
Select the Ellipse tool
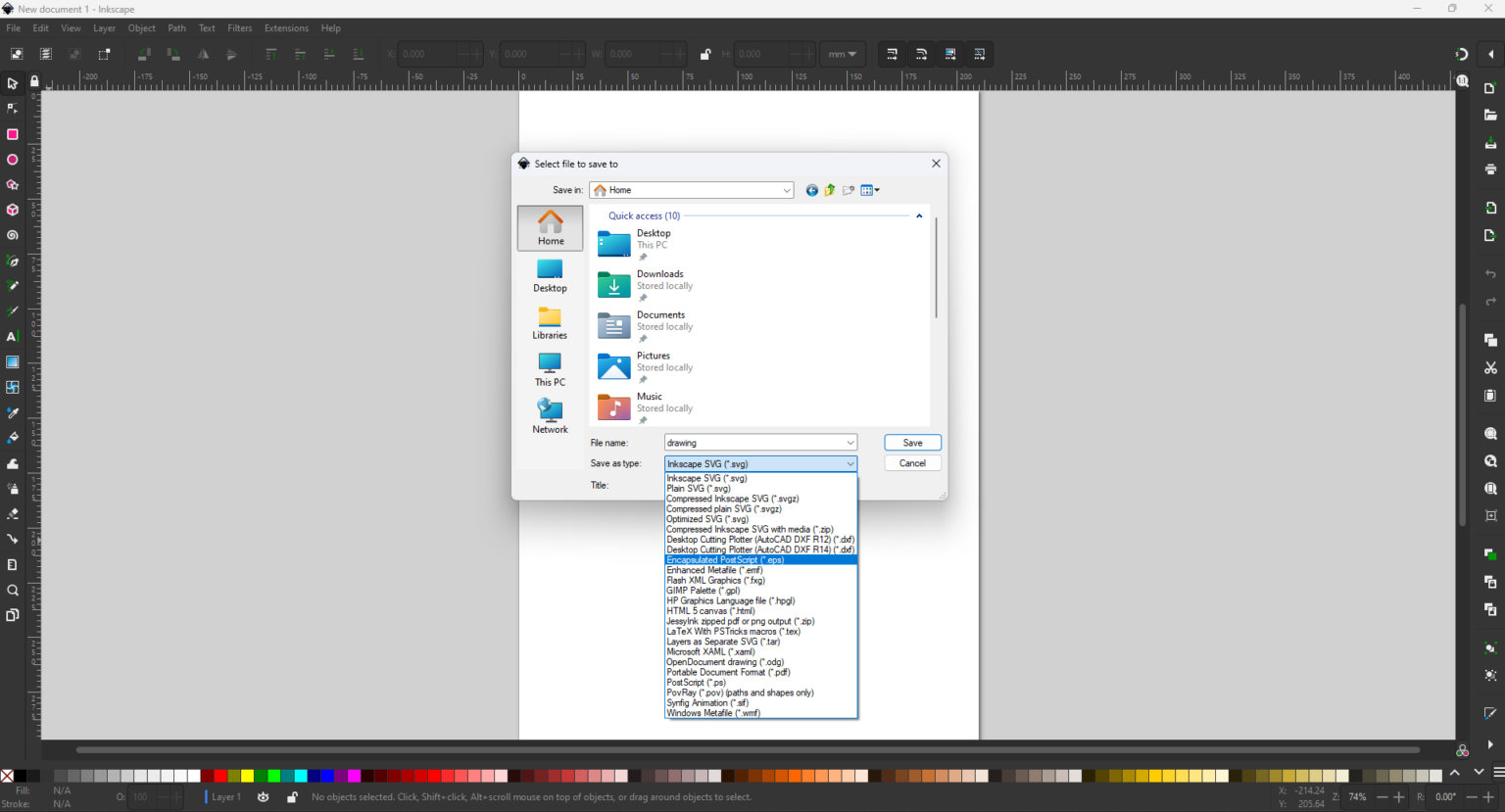click(x=13, y=160)
